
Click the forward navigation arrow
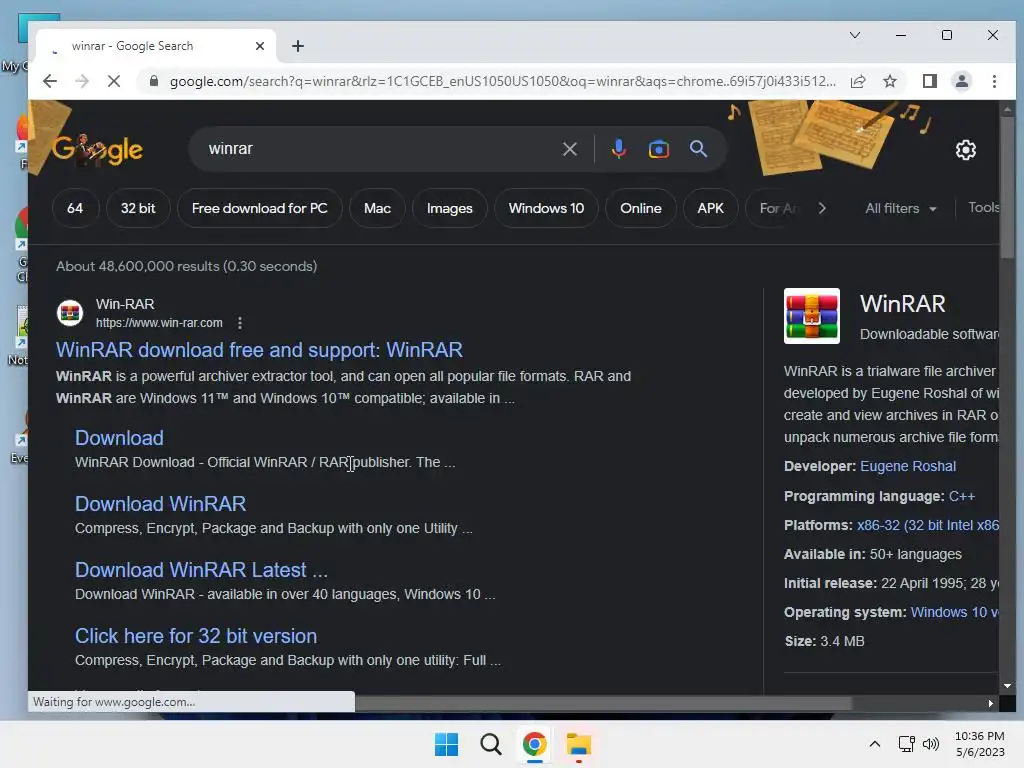pyautogui.click(x=82, y=81)
